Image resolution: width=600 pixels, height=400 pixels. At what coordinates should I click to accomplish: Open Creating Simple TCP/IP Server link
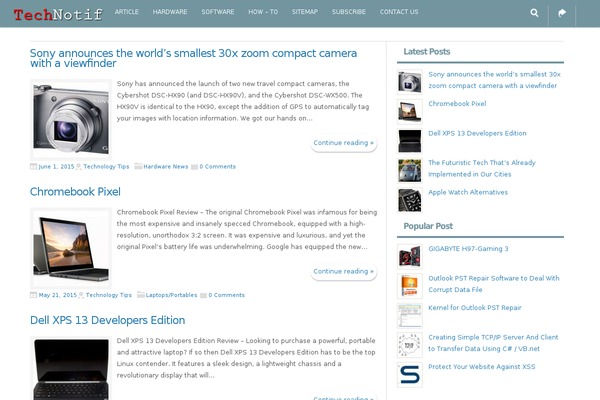click(493, 343)
